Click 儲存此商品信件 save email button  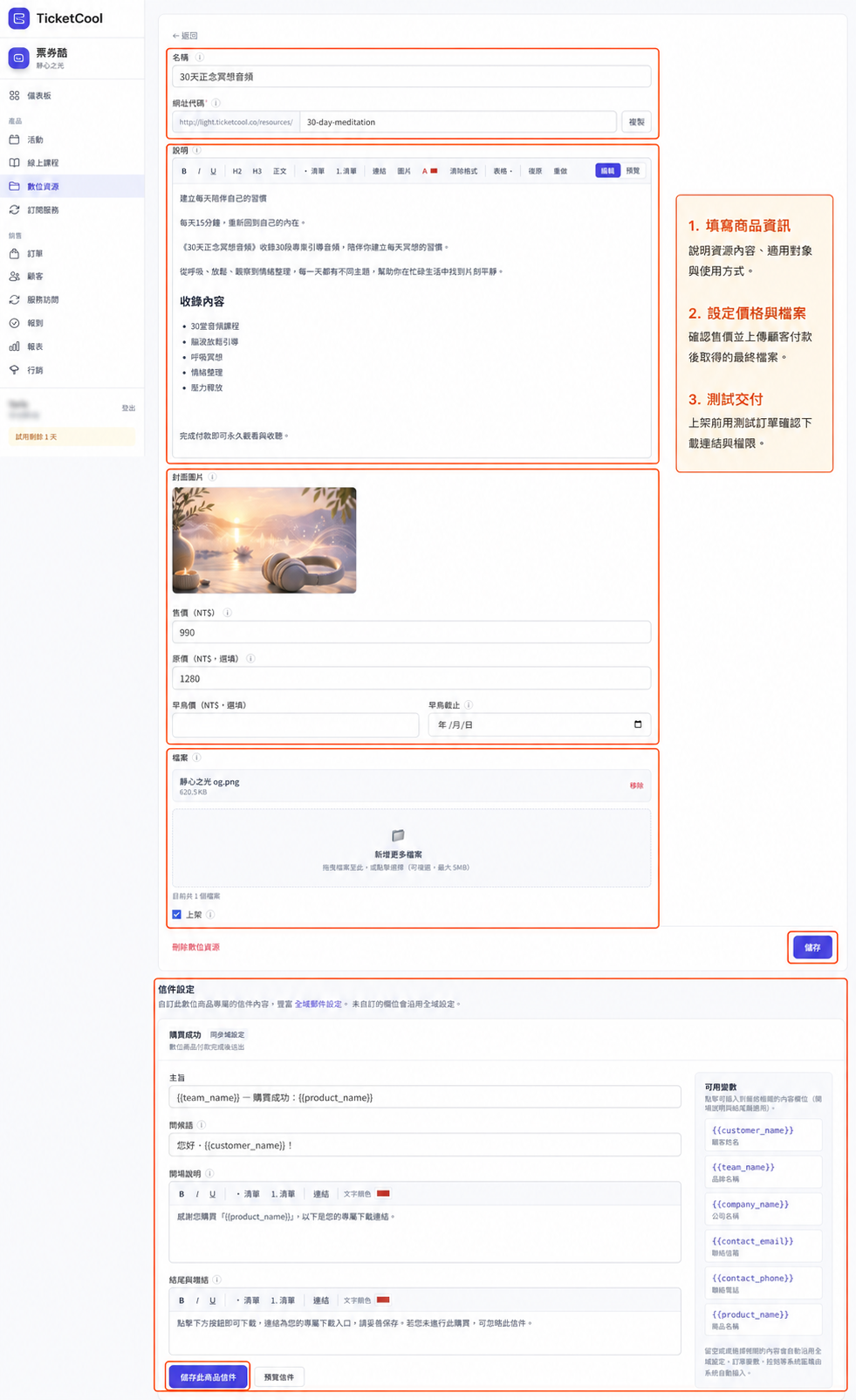208,1376
